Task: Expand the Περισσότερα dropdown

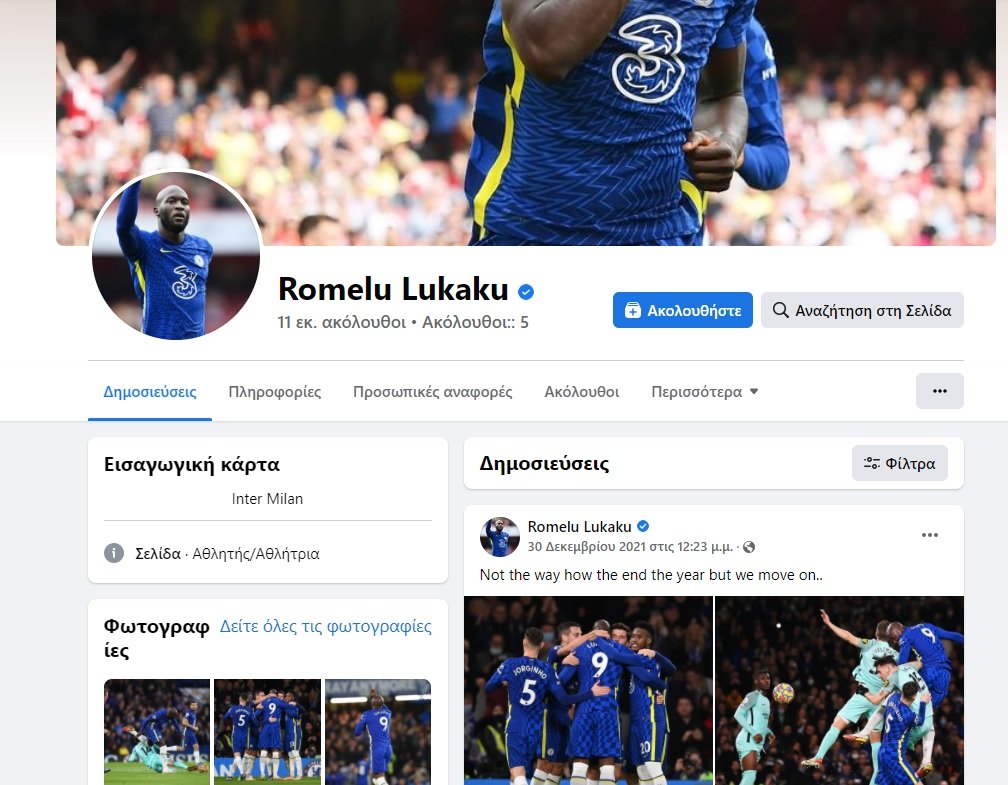Action: click(x=705, y=392)
